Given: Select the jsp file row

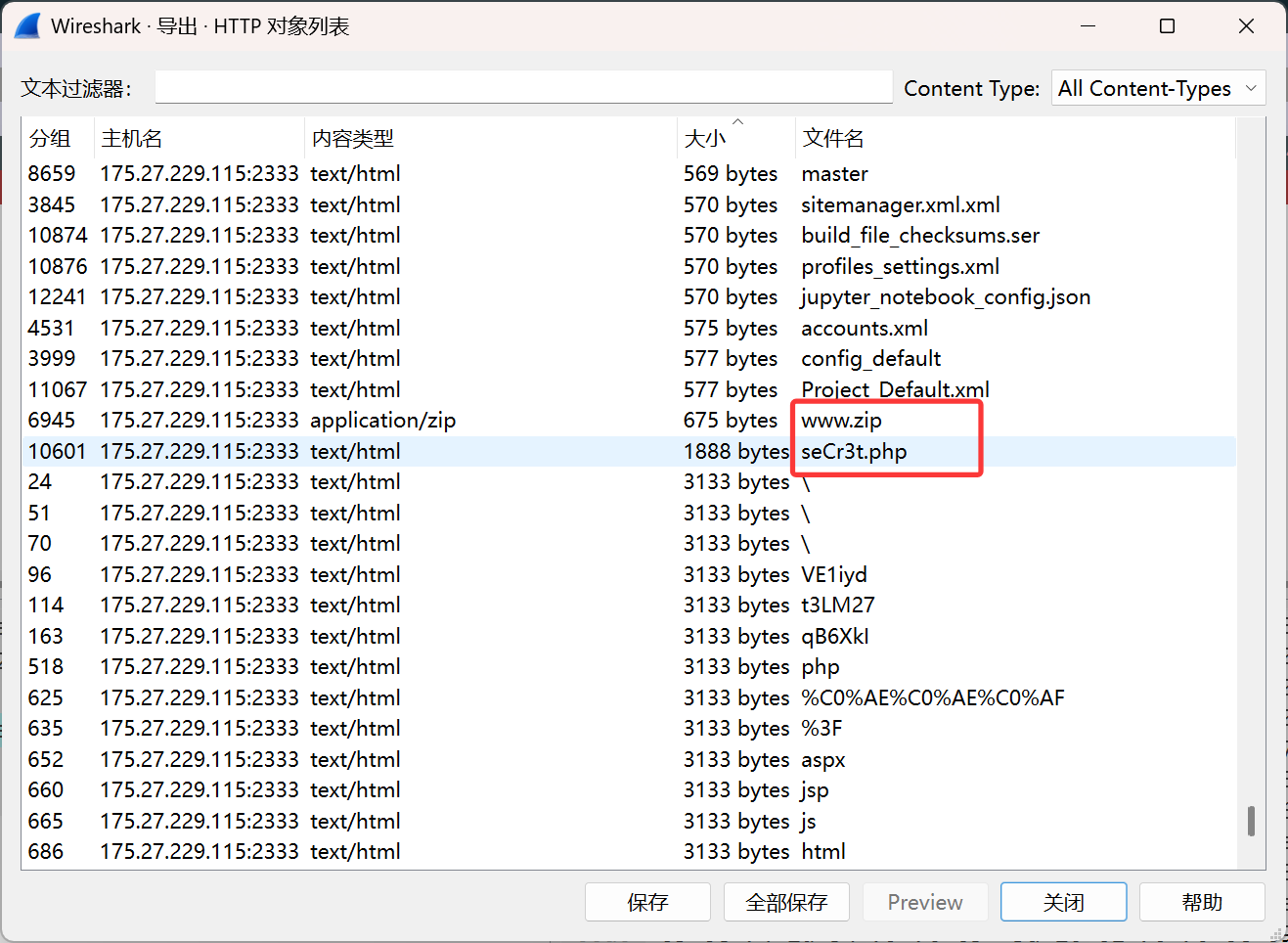Looking at the screenshot, I should (629, 790).
